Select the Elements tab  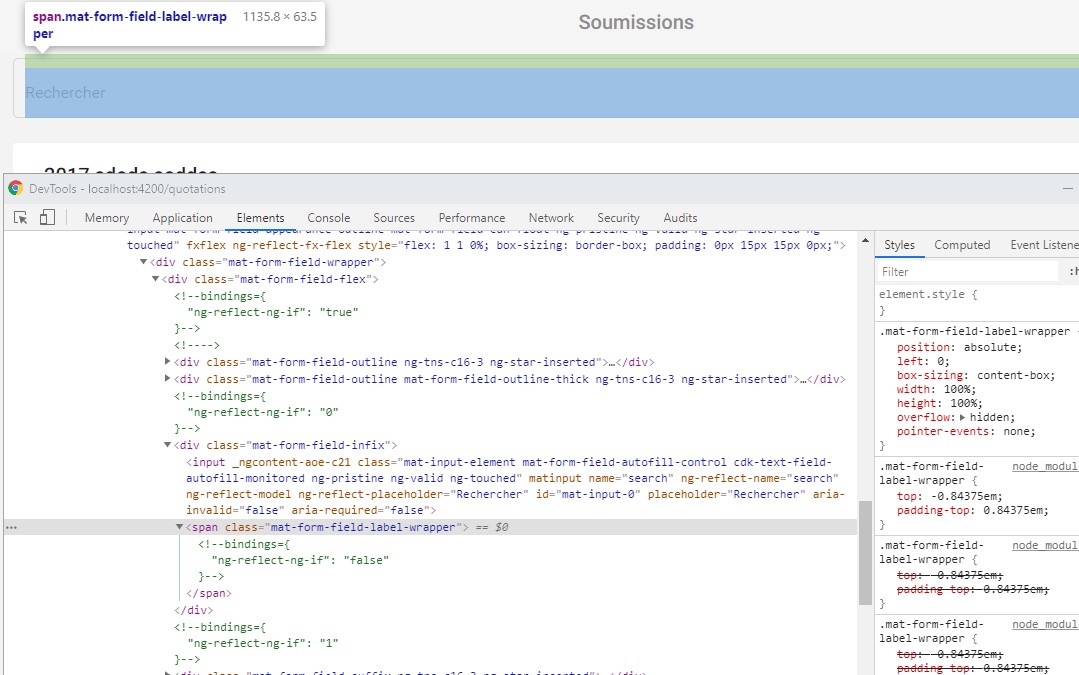point(260,217)
